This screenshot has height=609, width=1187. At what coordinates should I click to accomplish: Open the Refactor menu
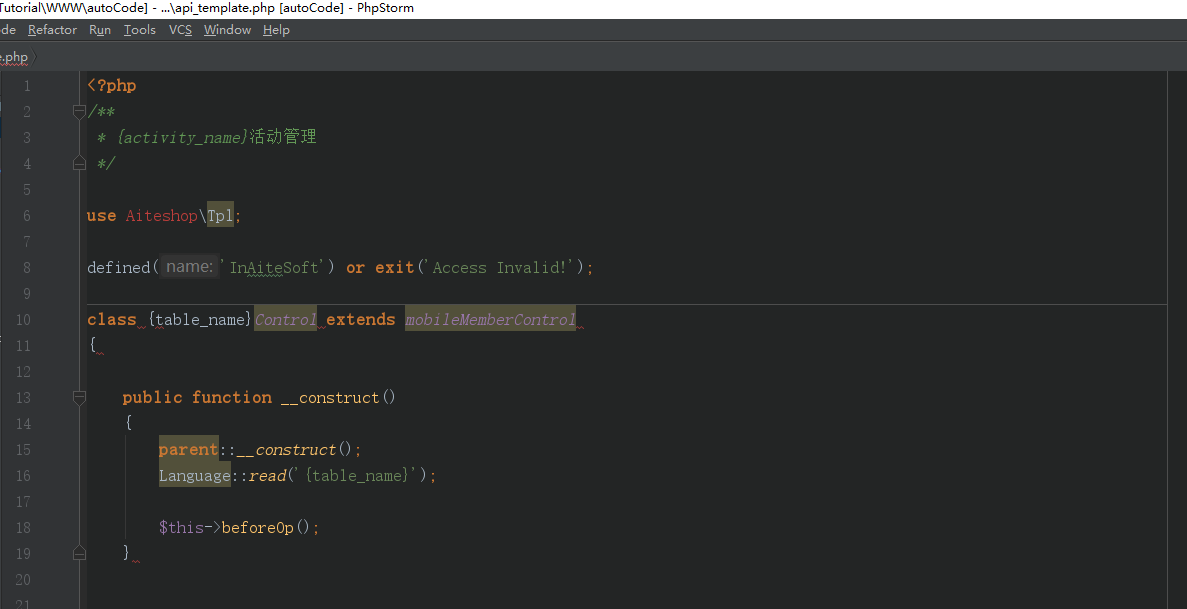(x=52, y=30)
